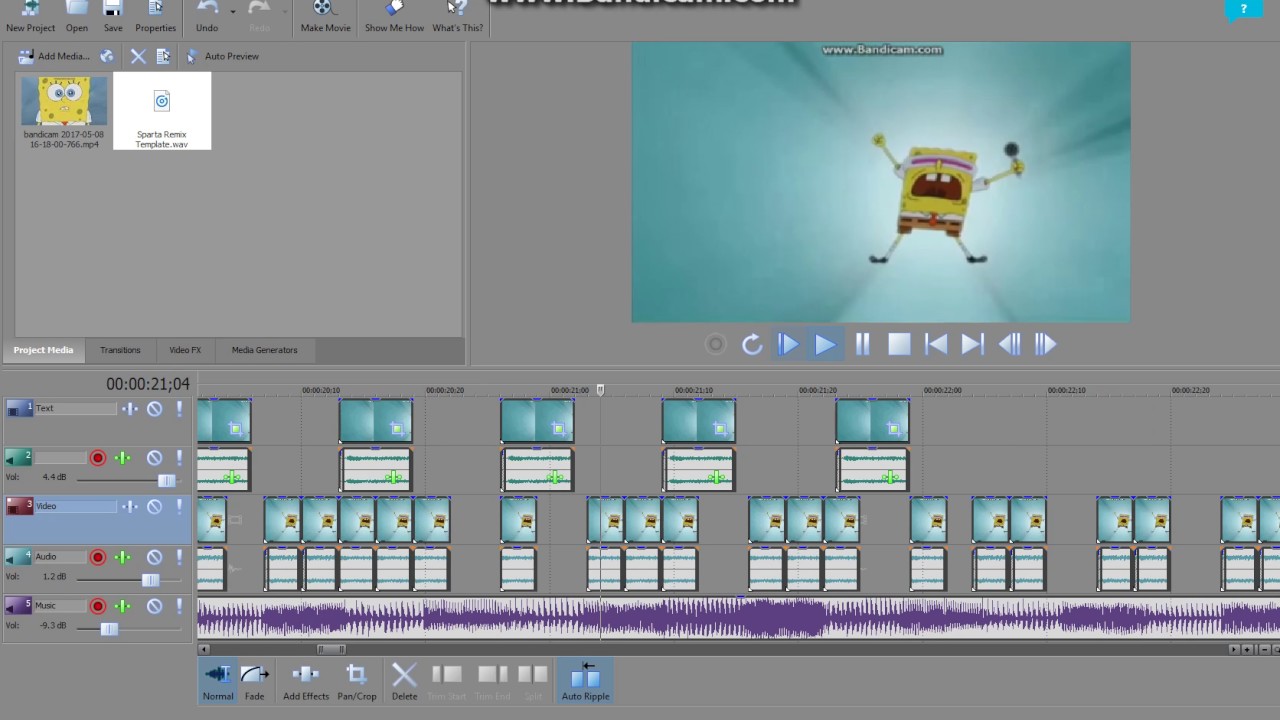Click the Music track volume slider at -9.3 dB
The height and width of the screenshot is (720, 1280).
109,628
